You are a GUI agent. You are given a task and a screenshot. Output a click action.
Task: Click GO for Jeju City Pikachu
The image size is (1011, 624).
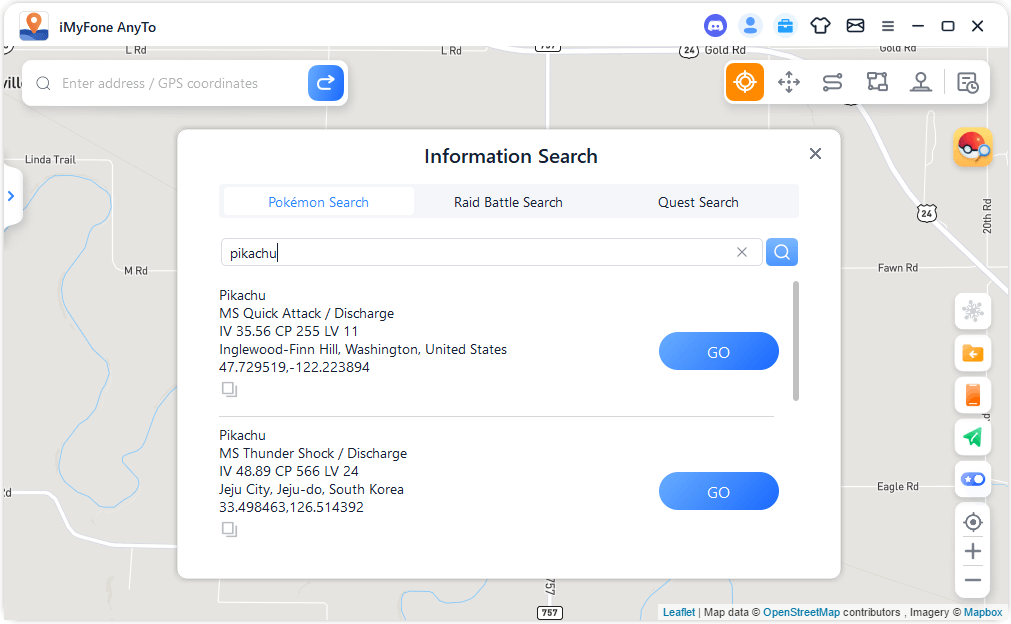coord(718,491)
